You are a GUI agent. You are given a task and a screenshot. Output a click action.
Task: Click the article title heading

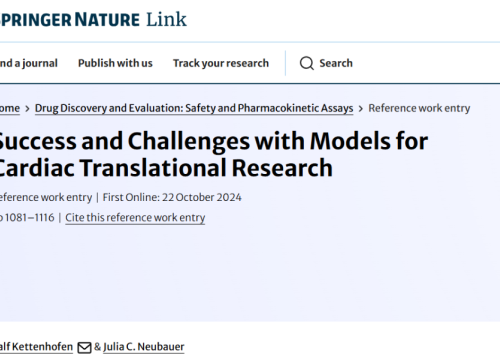click(213, 154)
